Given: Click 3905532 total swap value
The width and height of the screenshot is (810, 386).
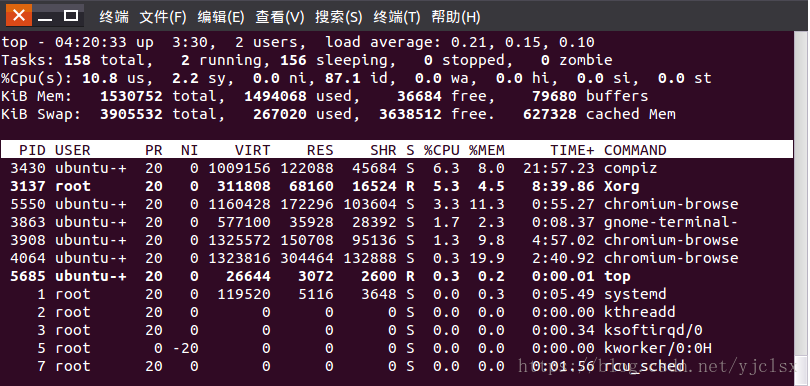Looking at the screenshot, I should pyautogui.click(x=131, y=114).
